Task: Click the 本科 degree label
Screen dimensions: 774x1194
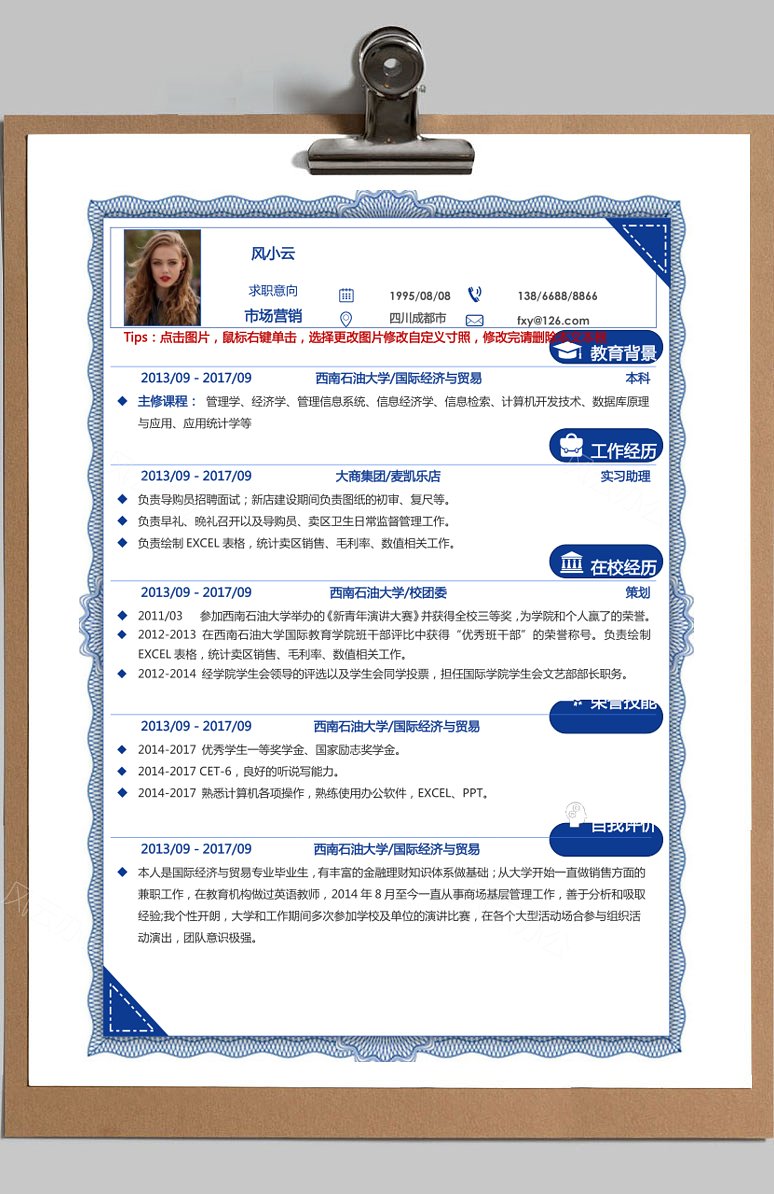Action: (x=638, y=378)
